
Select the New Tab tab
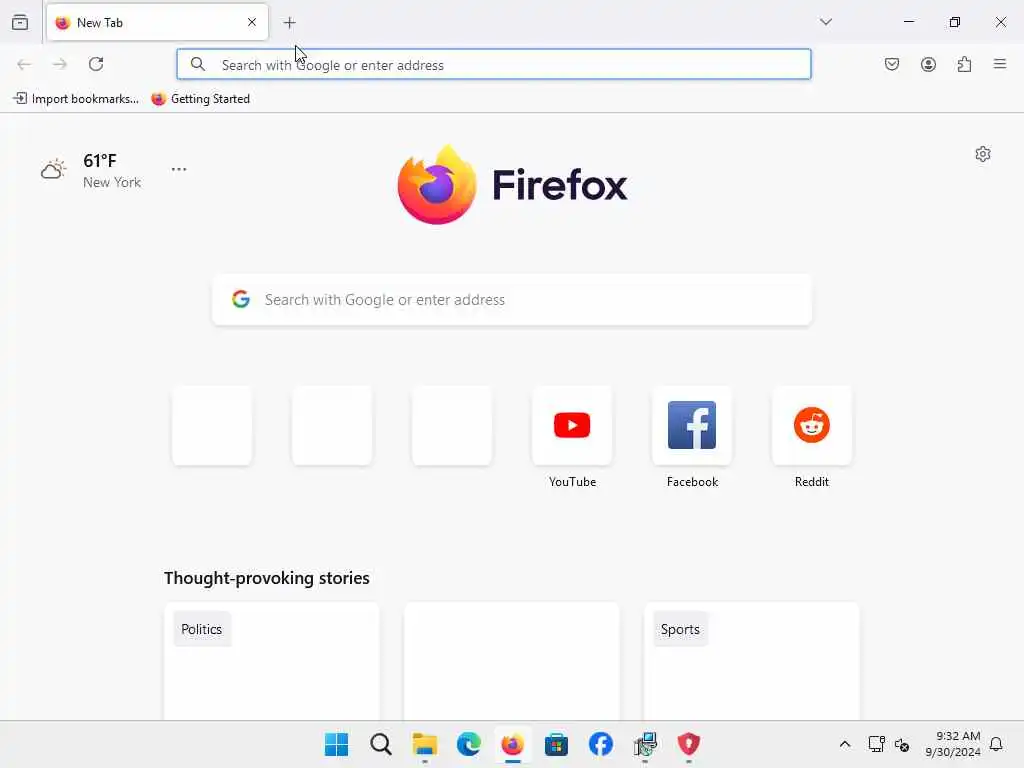[x=157, y=22]
